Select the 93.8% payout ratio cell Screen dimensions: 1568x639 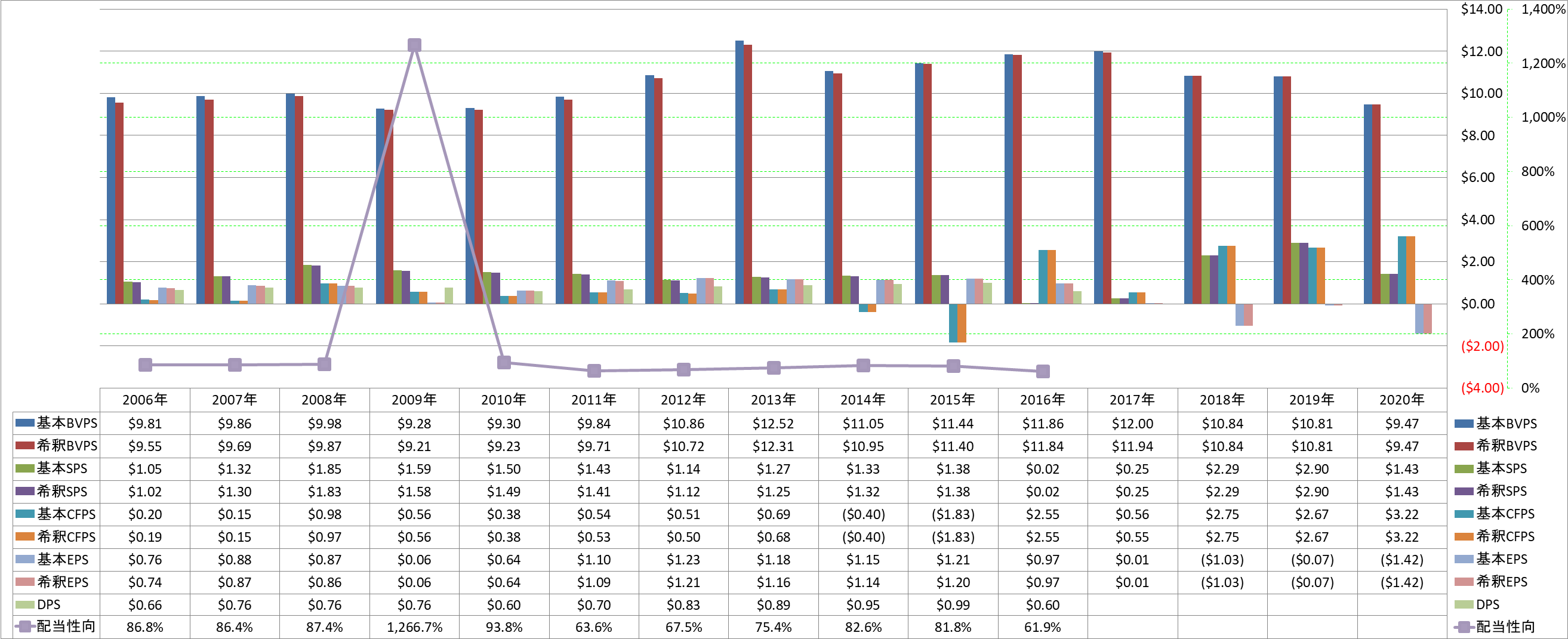tap(504, 628)
